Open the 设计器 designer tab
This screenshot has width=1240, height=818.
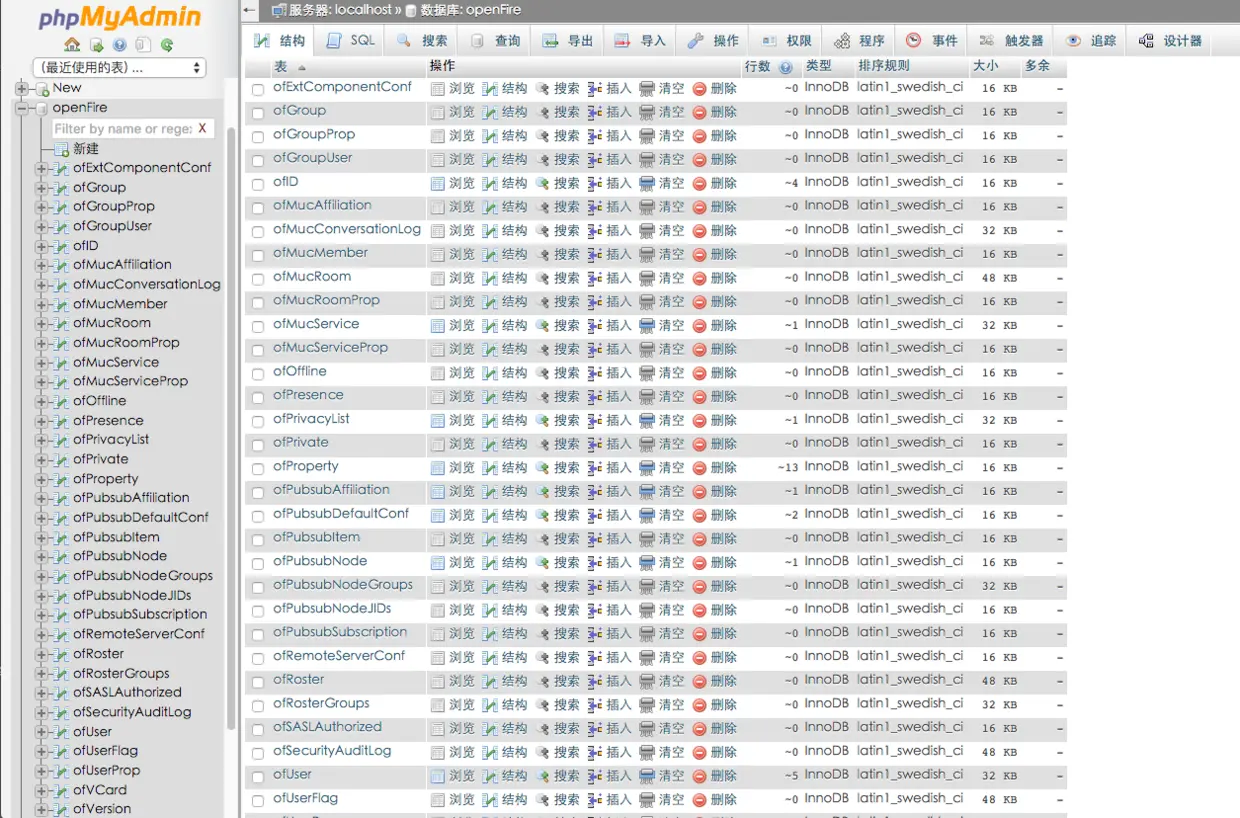click(1170, 41)
